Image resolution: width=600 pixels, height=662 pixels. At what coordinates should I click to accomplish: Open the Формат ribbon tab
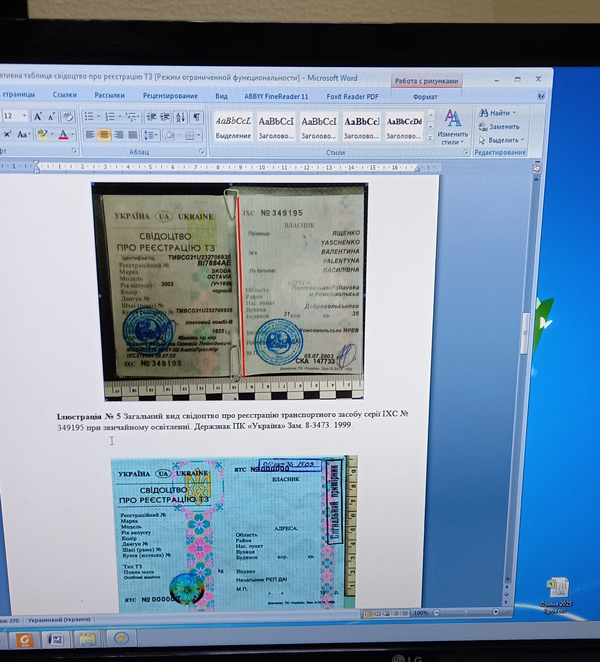point(425,97)
